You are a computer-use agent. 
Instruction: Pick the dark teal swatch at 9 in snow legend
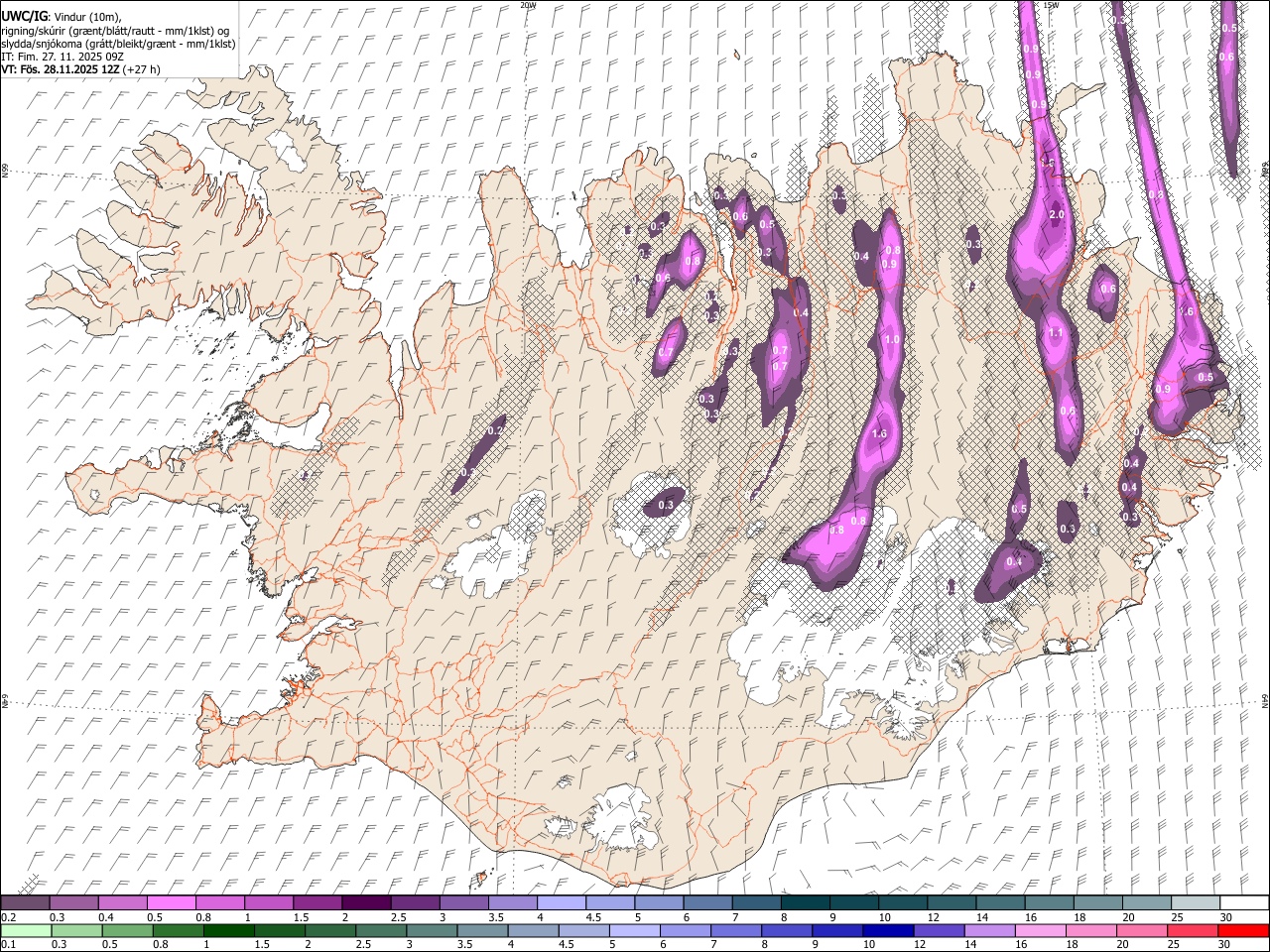click(853, 903)
